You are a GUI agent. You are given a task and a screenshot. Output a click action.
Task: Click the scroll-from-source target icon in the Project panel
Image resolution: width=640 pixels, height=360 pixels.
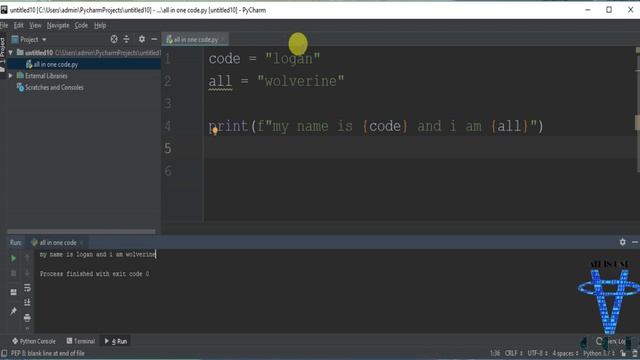pyautogui.click(x=114, y=39)
